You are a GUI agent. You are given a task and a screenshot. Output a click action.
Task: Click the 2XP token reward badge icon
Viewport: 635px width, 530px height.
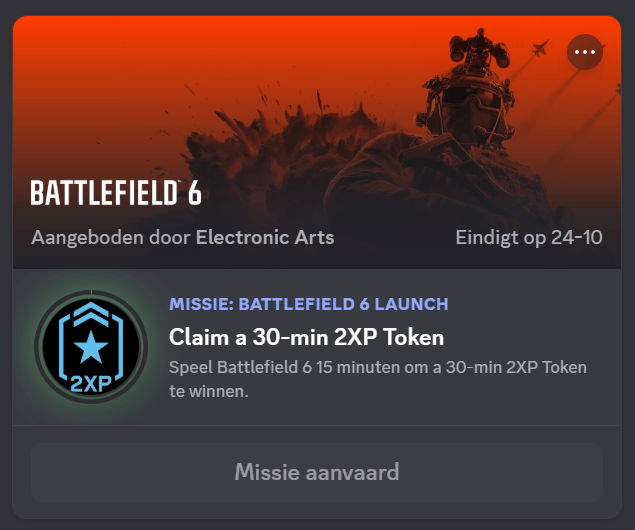(91, 347)
